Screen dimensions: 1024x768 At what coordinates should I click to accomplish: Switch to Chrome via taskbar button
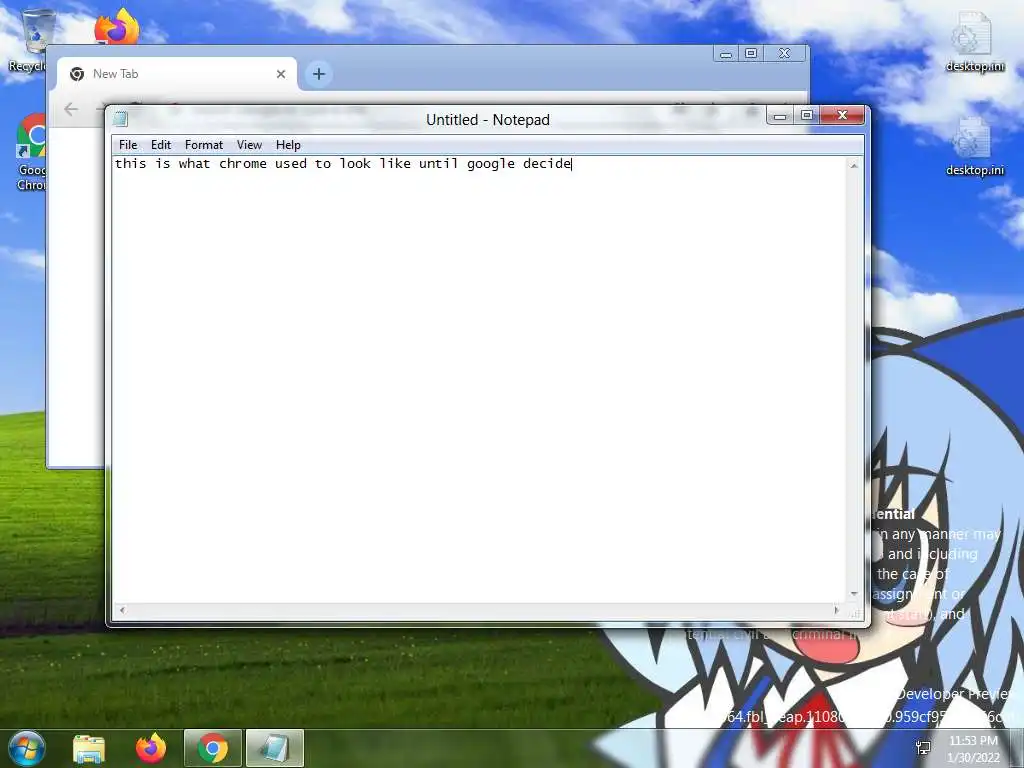point(213,748)
